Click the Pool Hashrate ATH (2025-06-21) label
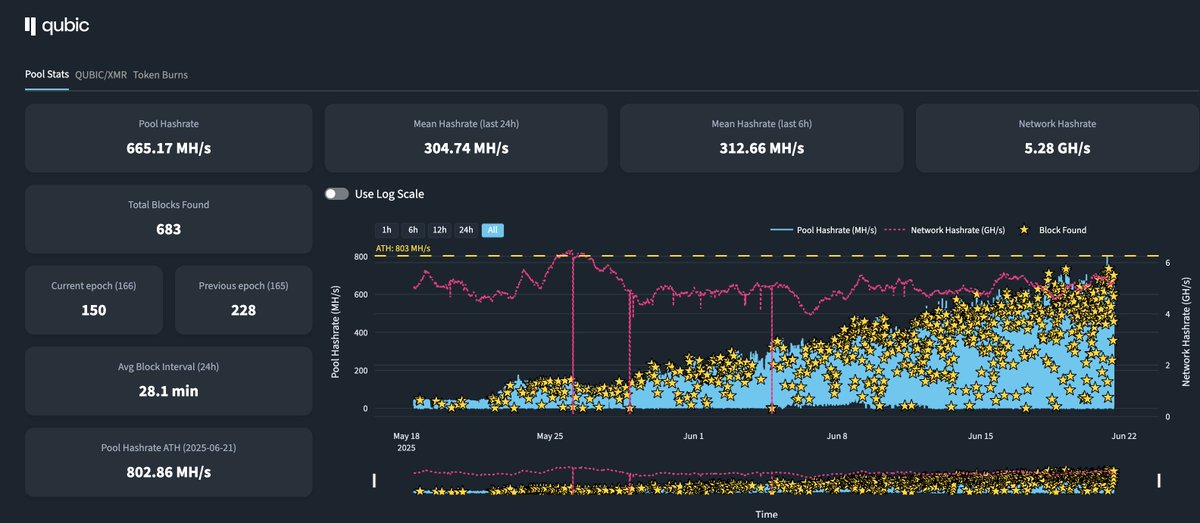Screen dimensions: 1200x523 [168, 448]
